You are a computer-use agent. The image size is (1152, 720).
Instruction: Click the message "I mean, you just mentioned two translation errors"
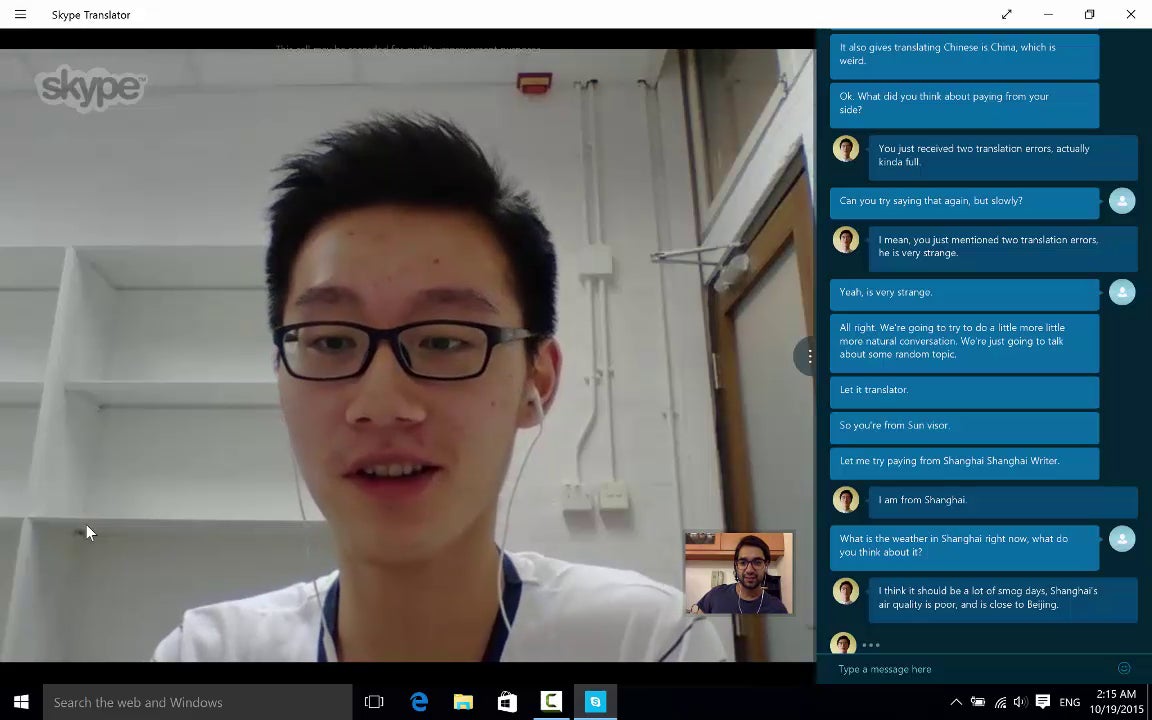[1003, 247]
